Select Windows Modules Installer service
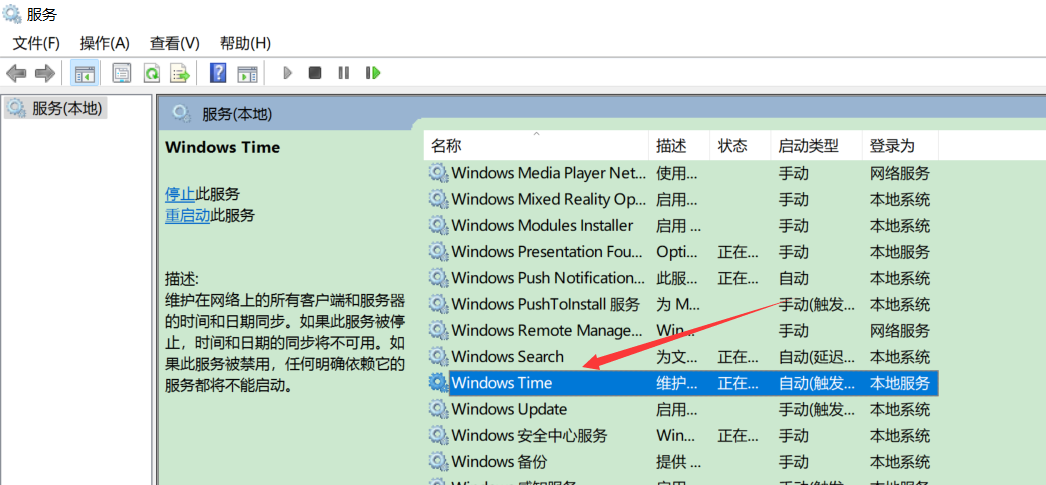 tap(681, 225)
